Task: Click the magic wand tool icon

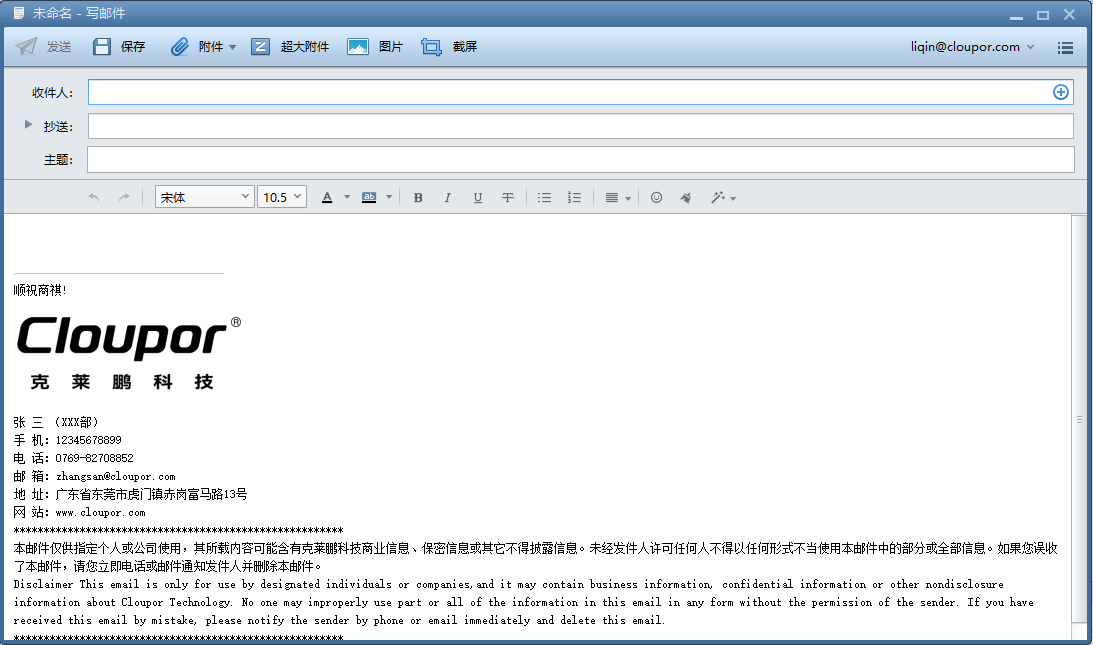Action: [x=717, y=197]
